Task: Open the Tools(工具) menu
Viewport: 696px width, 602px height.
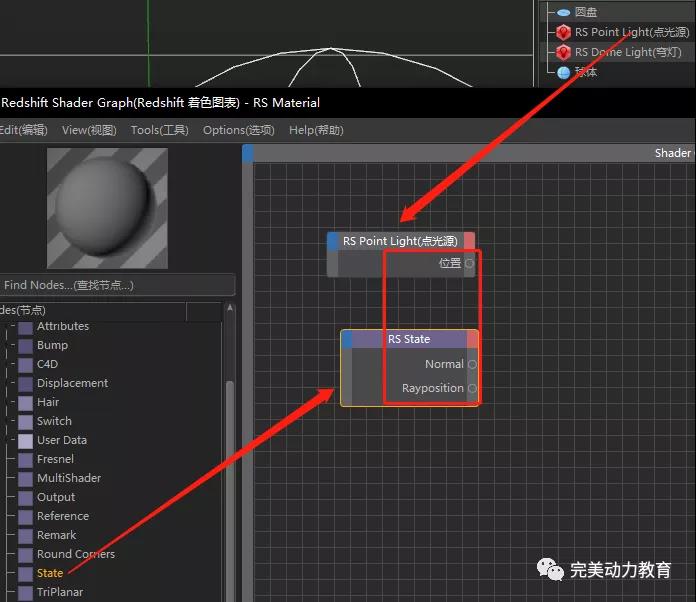Action: pyautogui.click(x=159, y=130)
